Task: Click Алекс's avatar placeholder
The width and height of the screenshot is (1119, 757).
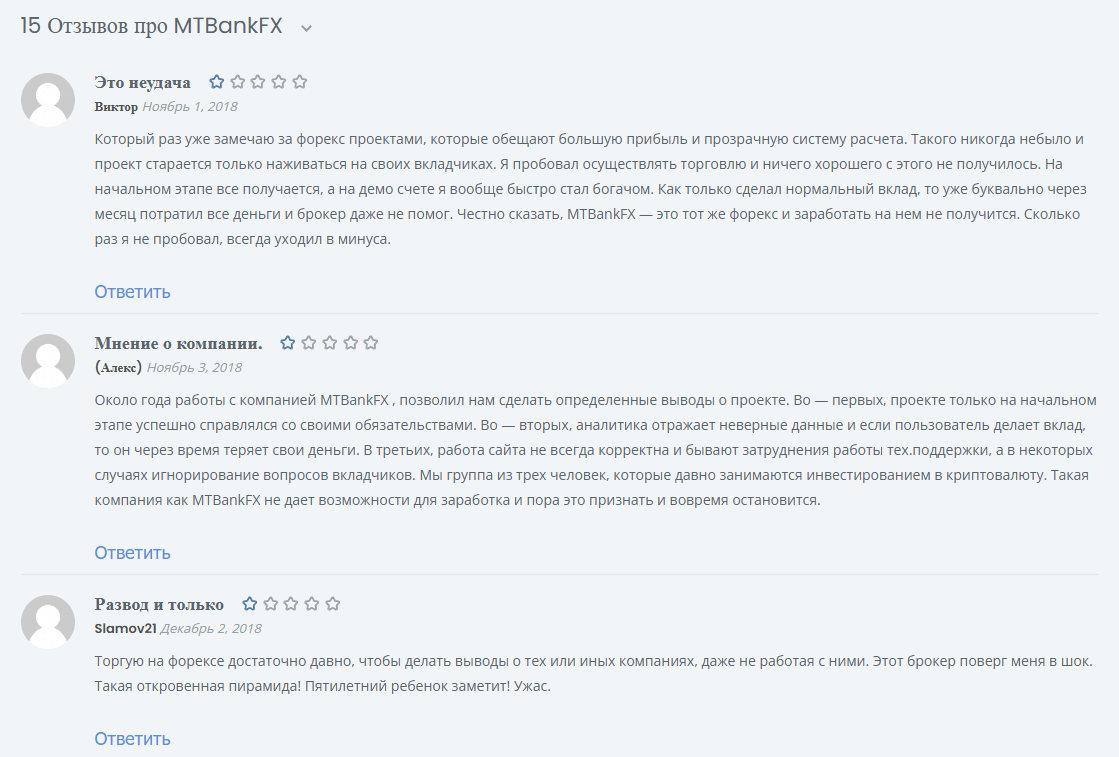Action: click(x=48, y=361)
